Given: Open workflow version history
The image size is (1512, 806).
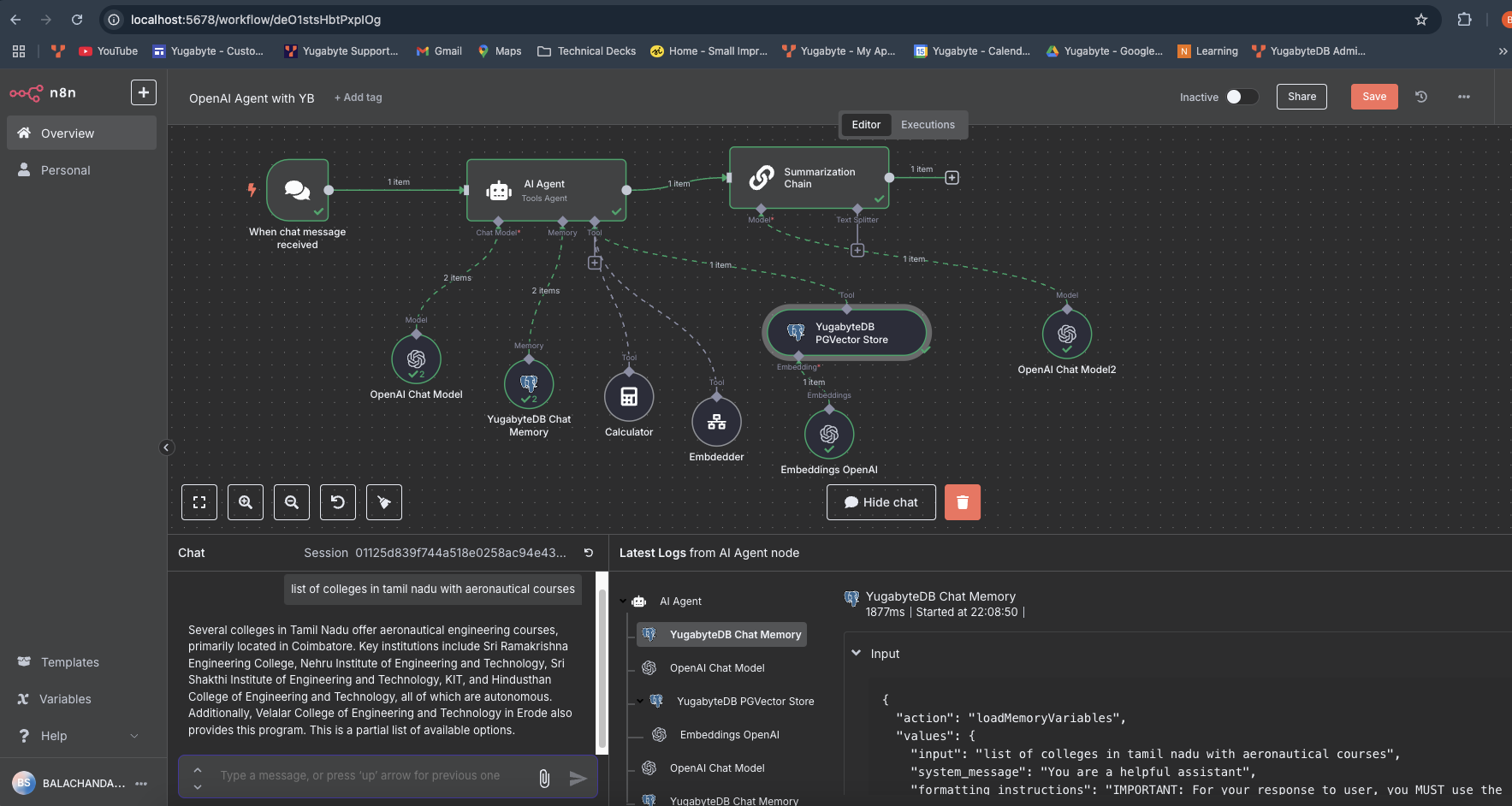Looking at the screenshot, I should click(x=1420, y=97).
